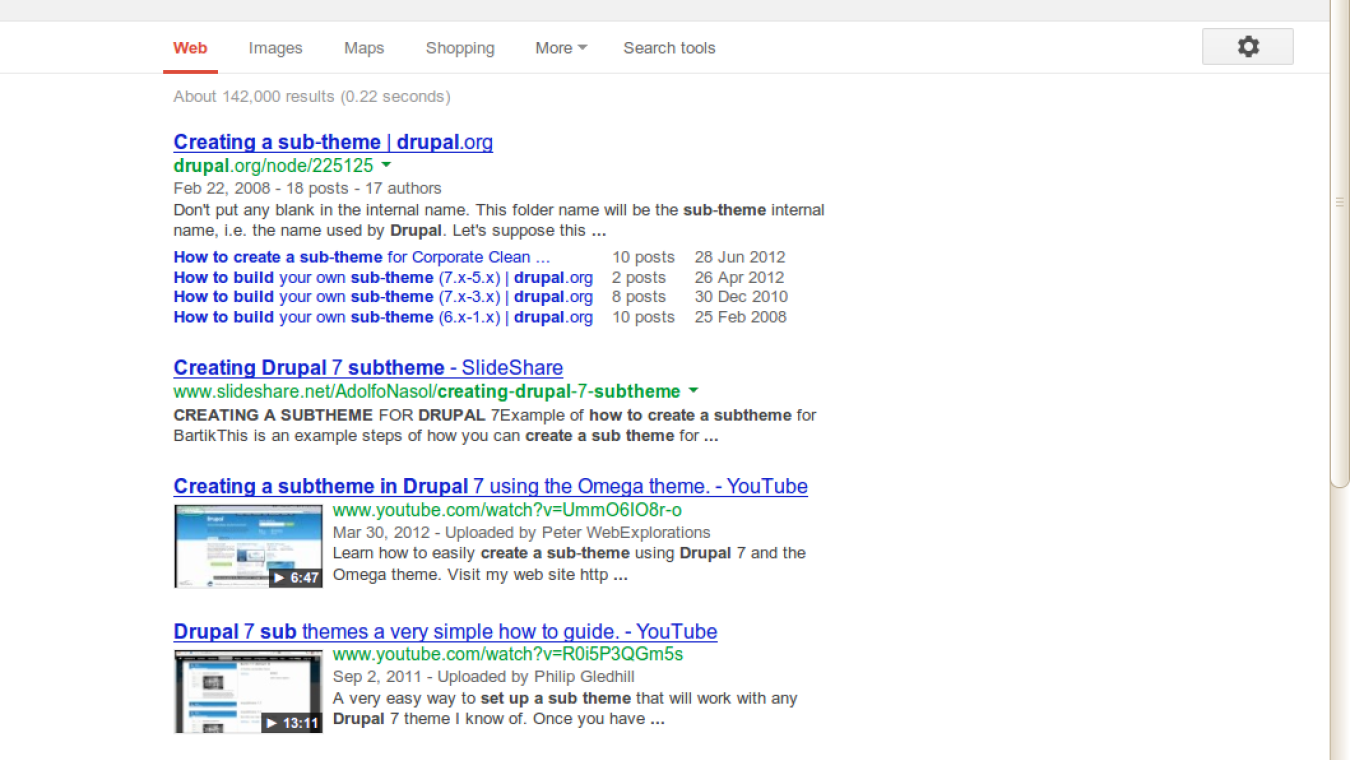
Task: Open 'How to build your own sub-theme (7.x-5.x)' link
Action: tap(383, 277)
